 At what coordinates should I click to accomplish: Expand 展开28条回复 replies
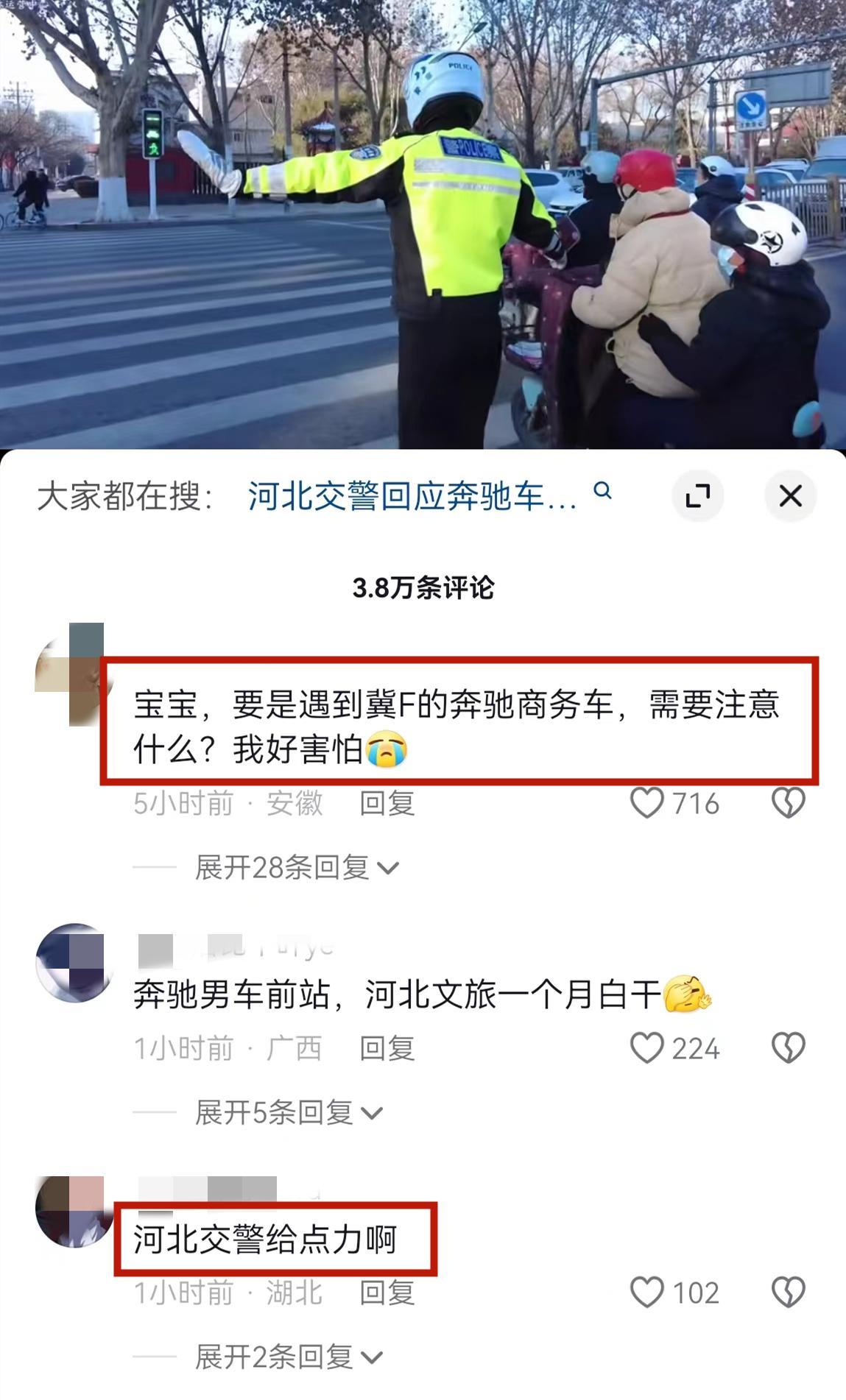(297, 868)
